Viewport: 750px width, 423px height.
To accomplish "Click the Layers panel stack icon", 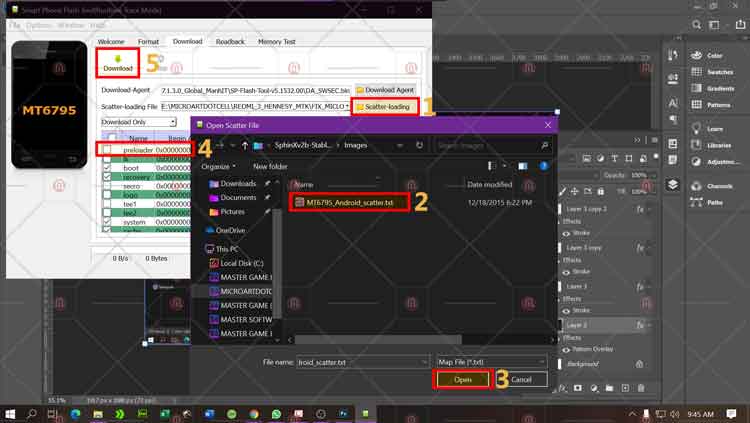I will tap(673, 185).
